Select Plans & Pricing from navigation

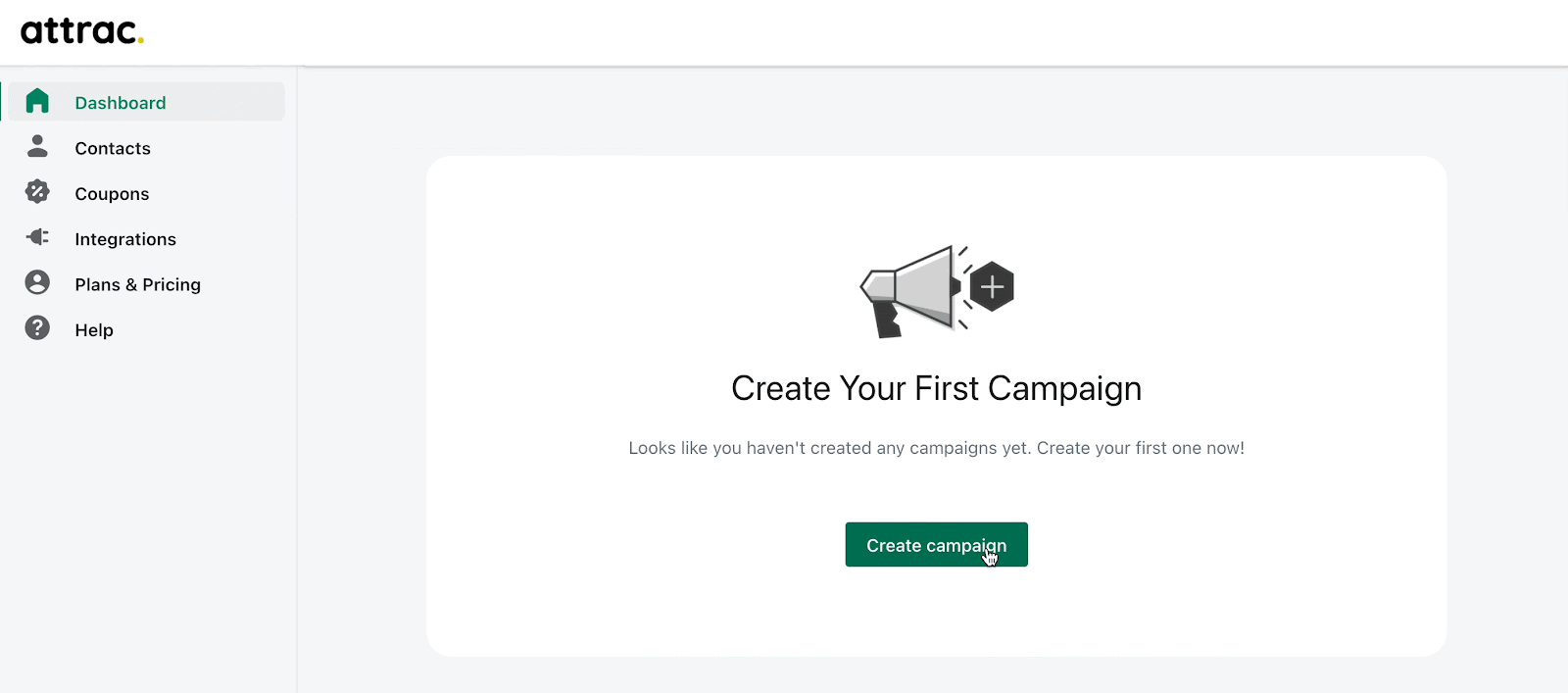[136, 283]
